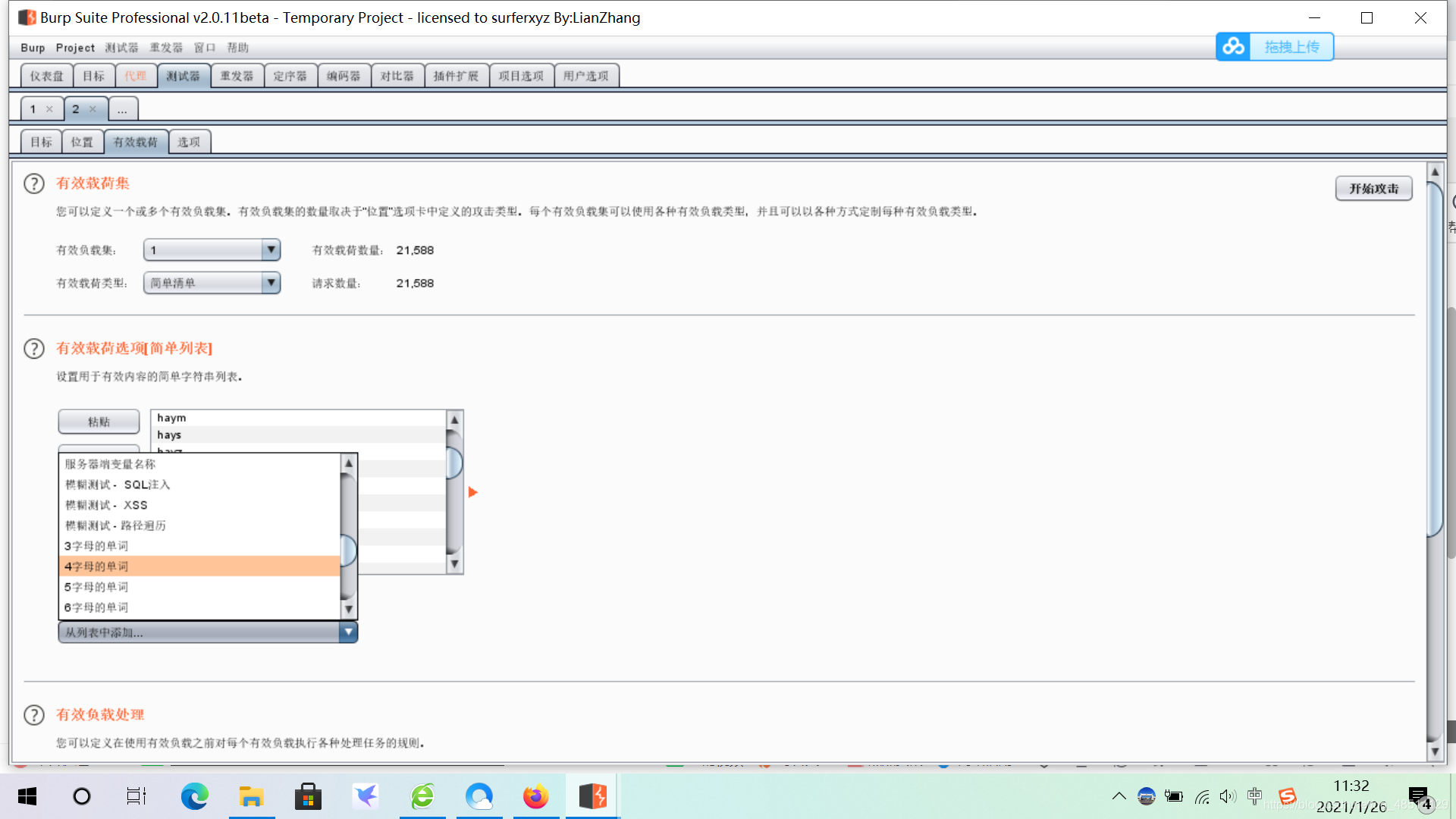Select 模糊测试 - SQL注入 option
This screenshot has width=1456, height=819.
click(x=199, y=485)
